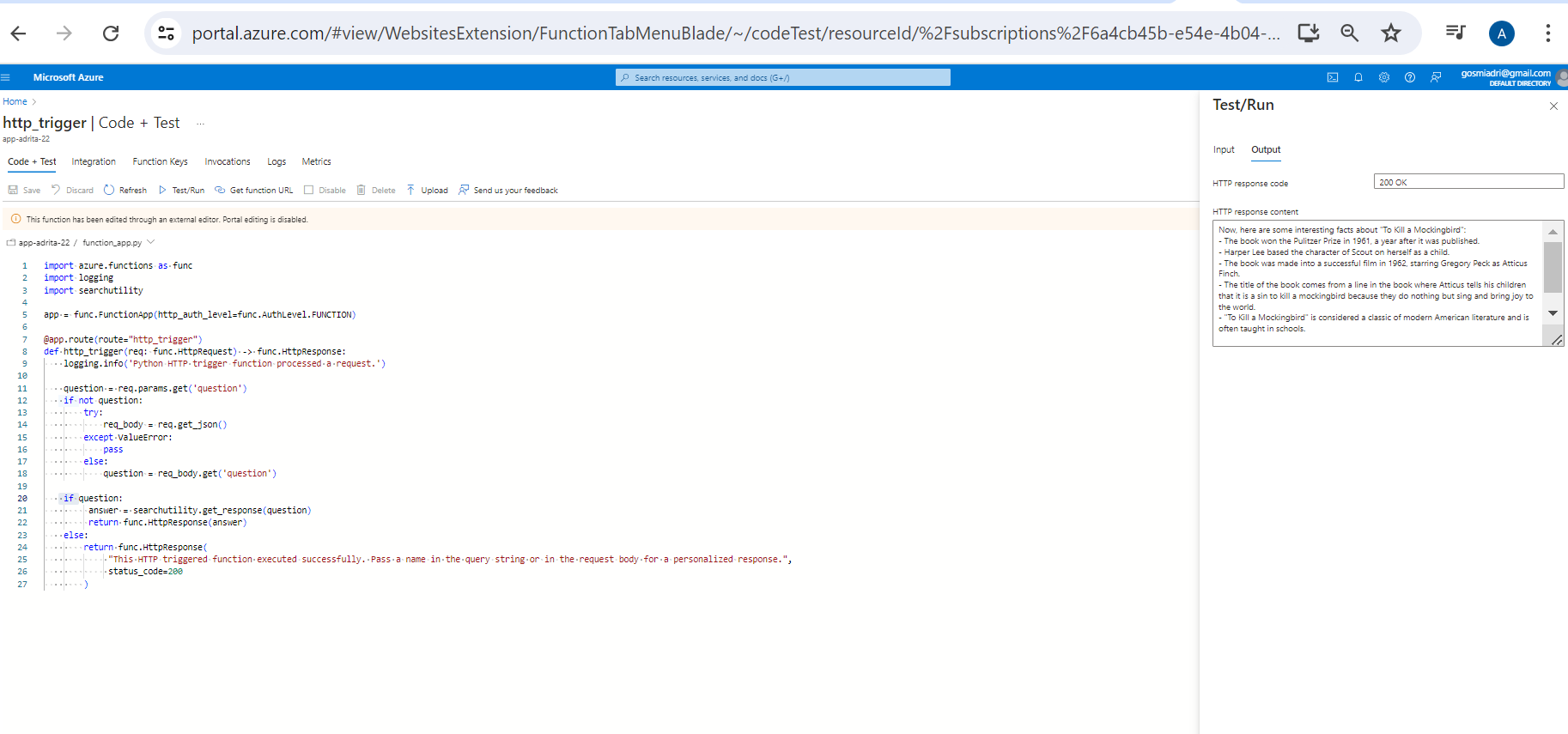1568x734 pixels.
Task: Click the Discard toolbar button
Action: [x=72, y=191]
